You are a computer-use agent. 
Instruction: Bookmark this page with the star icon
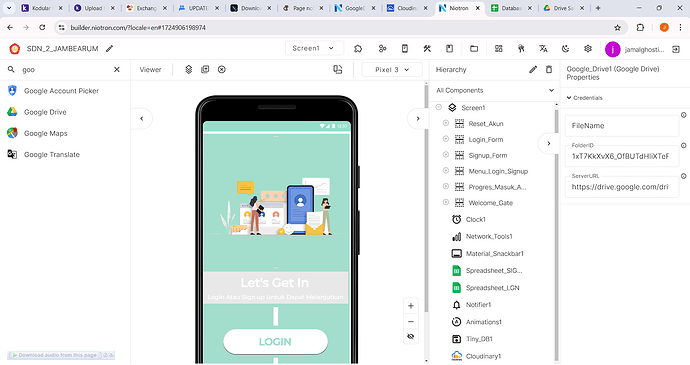617,27
